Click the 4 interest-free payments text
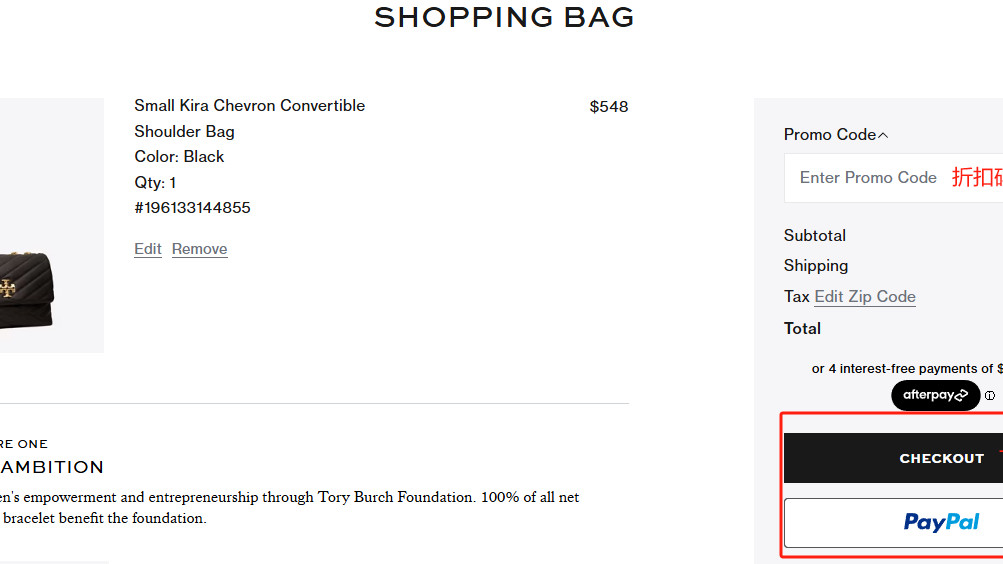 [x=905, y=369]
